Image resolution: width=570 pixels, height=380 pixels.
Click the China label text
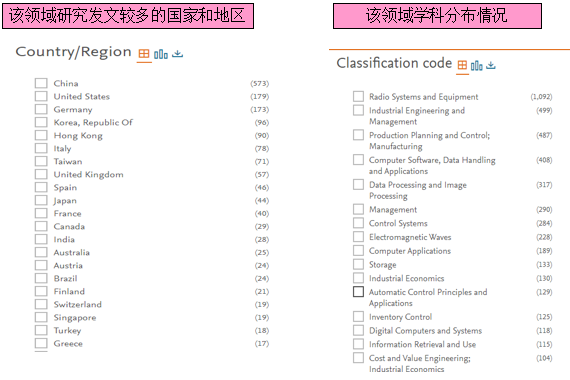point(66,83)
